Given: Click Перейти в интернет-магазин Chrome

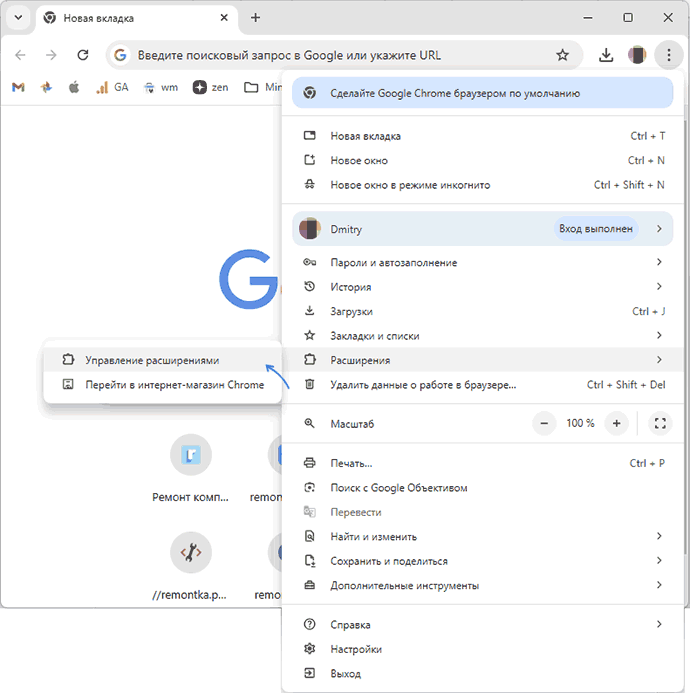Looking at the screenshot, I should tap(163, 385).
